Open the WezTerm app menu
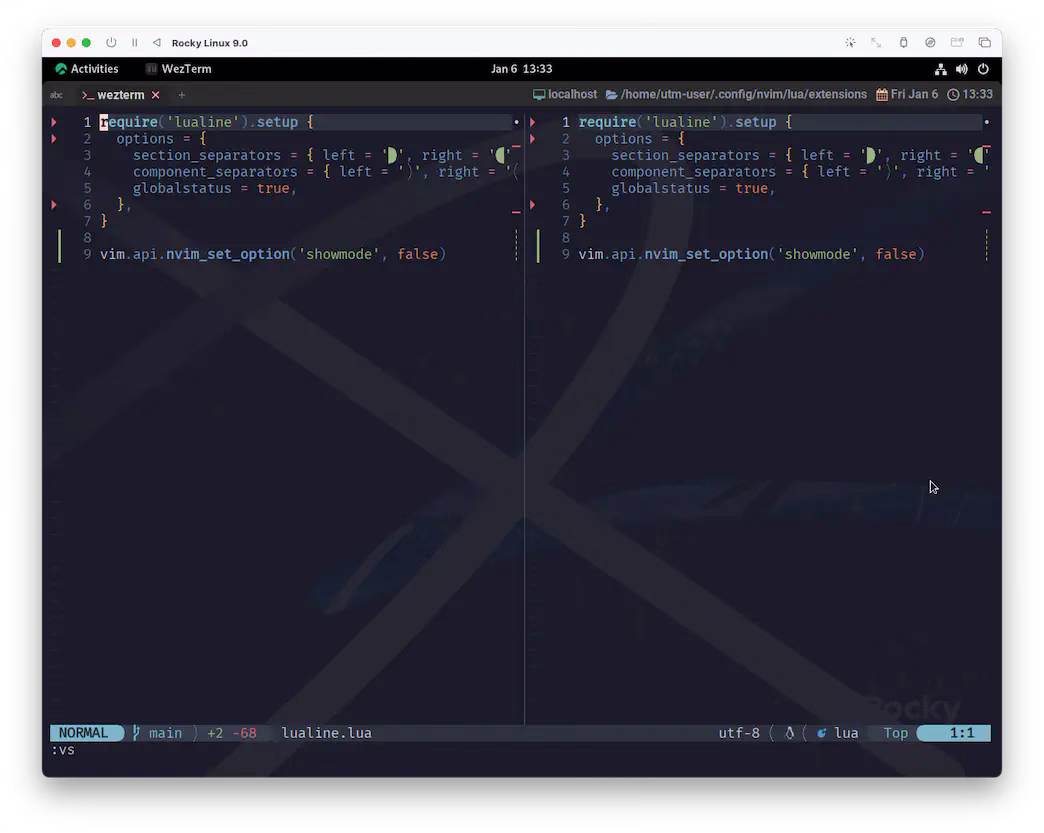Viewport: 1044px width, 833px height. 179,69
